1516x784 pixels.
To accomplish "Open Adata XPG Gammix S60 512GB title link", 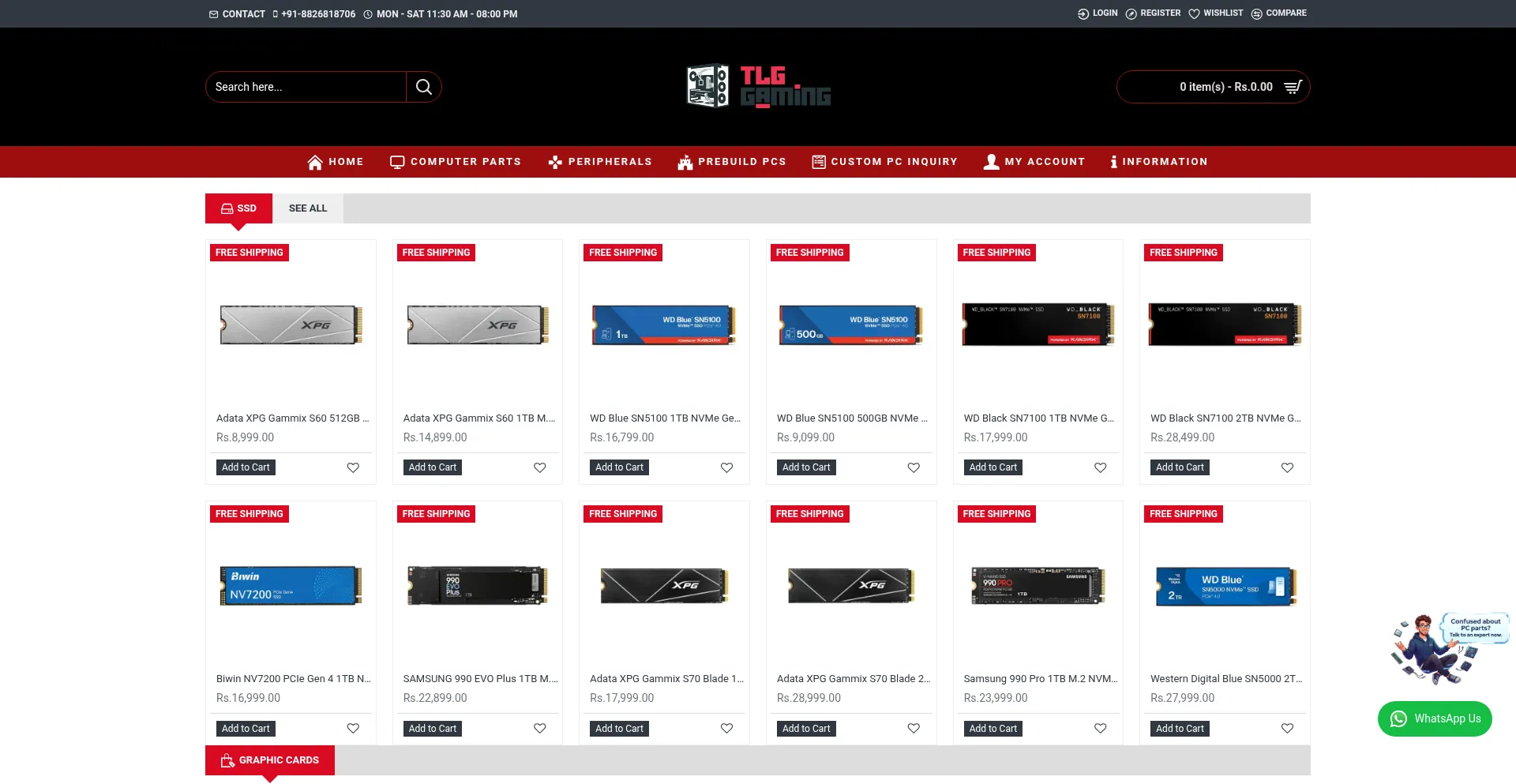I will click(x=293, y=418).
